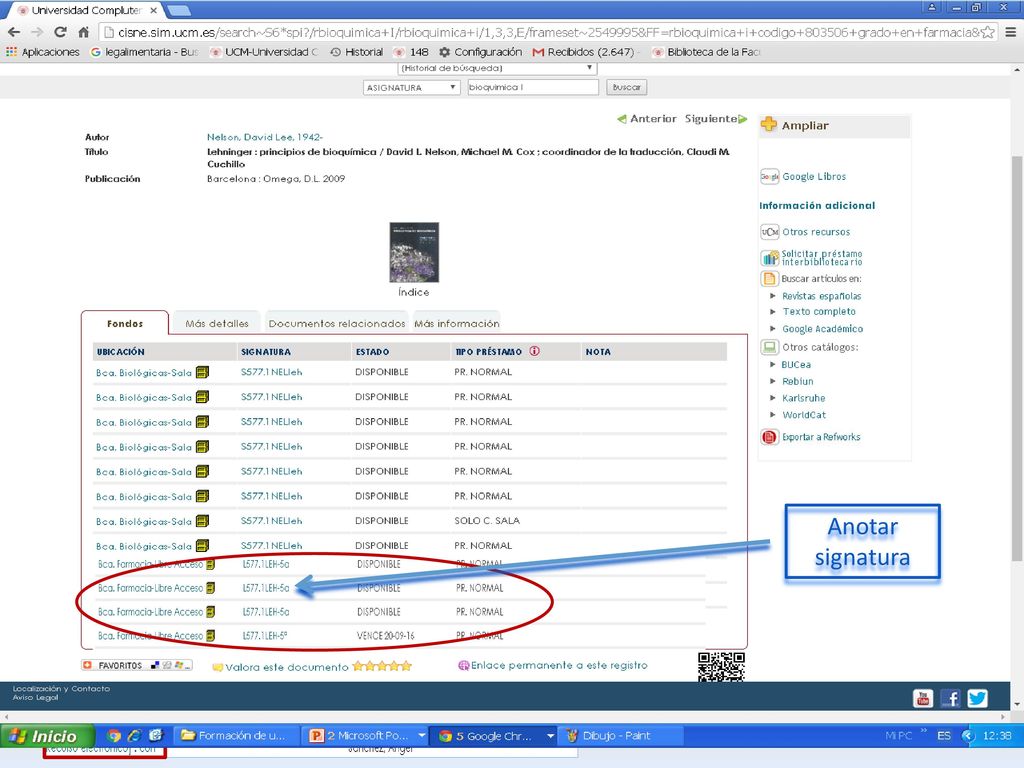The height and width of the screenshot is (768, 1024).
Task: Click the Inicio start button
Action: (48, 736)
